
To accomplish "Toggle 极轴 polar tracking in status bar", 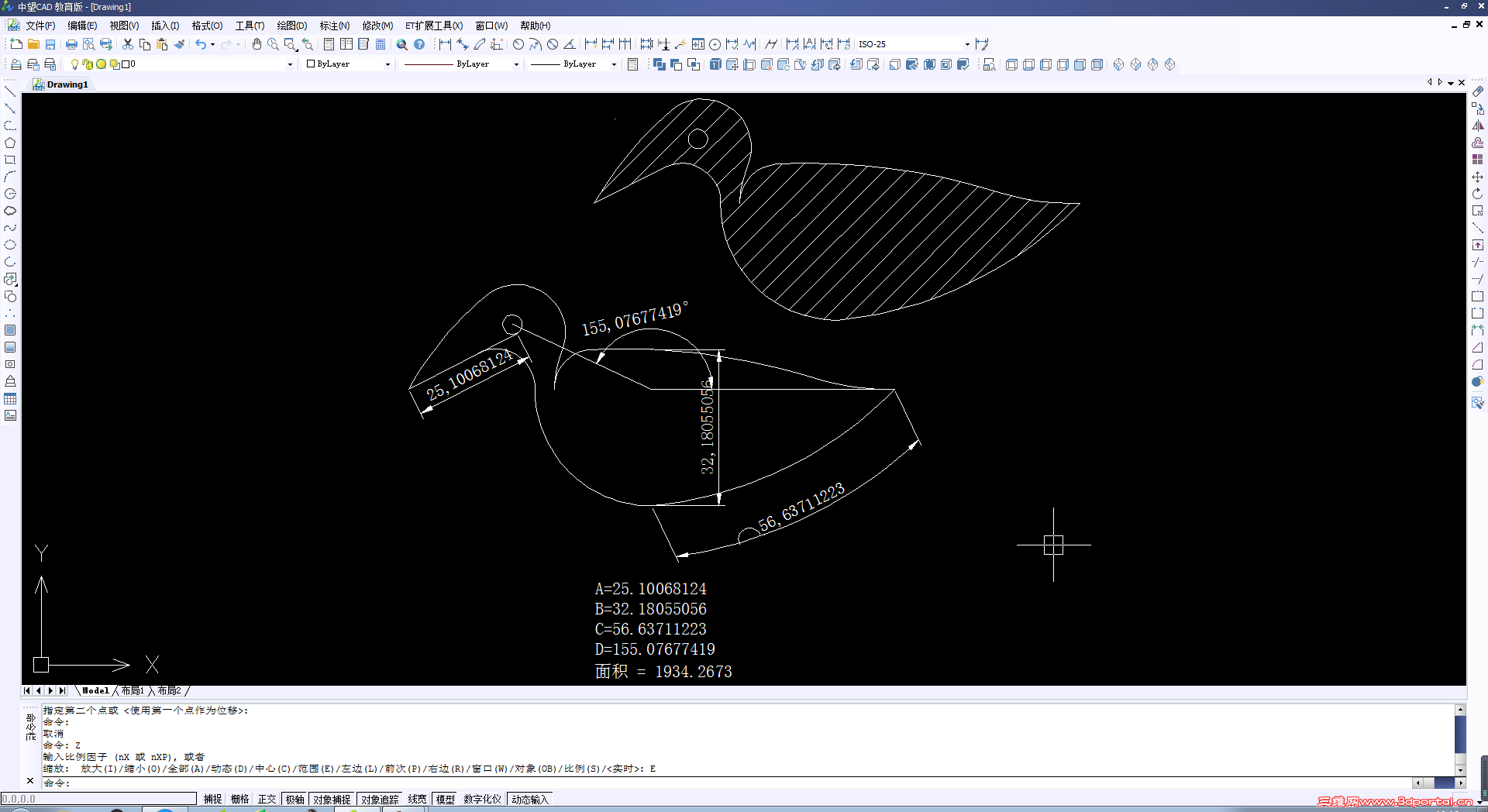I will coord(294,799).
